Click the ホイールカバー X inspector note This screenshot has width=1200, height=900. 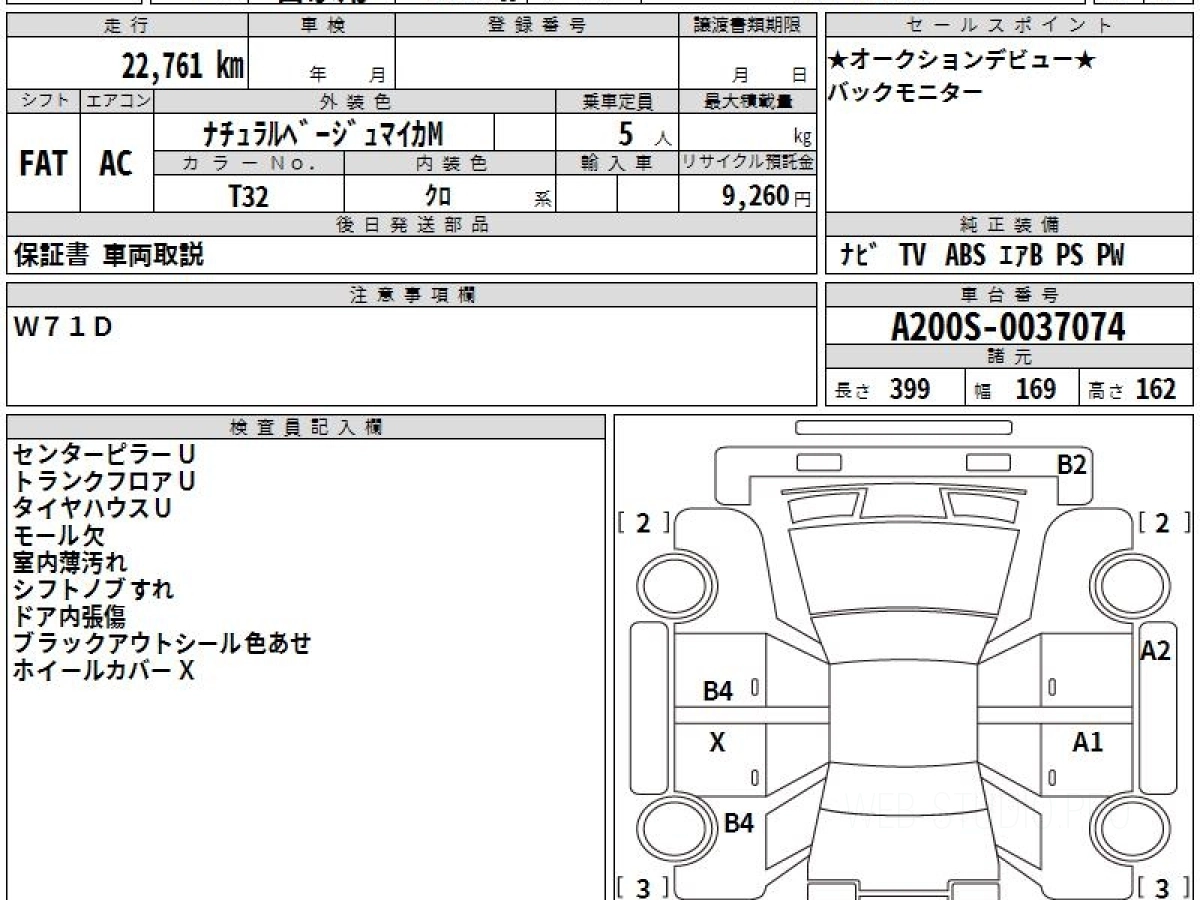(103, 671)
